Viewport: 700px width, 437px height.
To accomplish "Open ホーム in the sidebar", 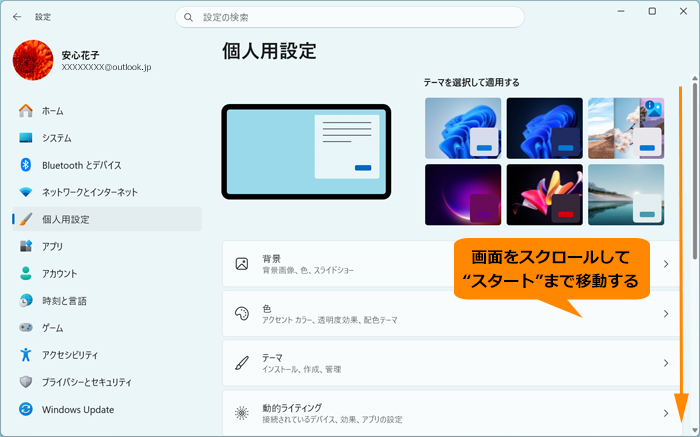I will click(107, 111).
